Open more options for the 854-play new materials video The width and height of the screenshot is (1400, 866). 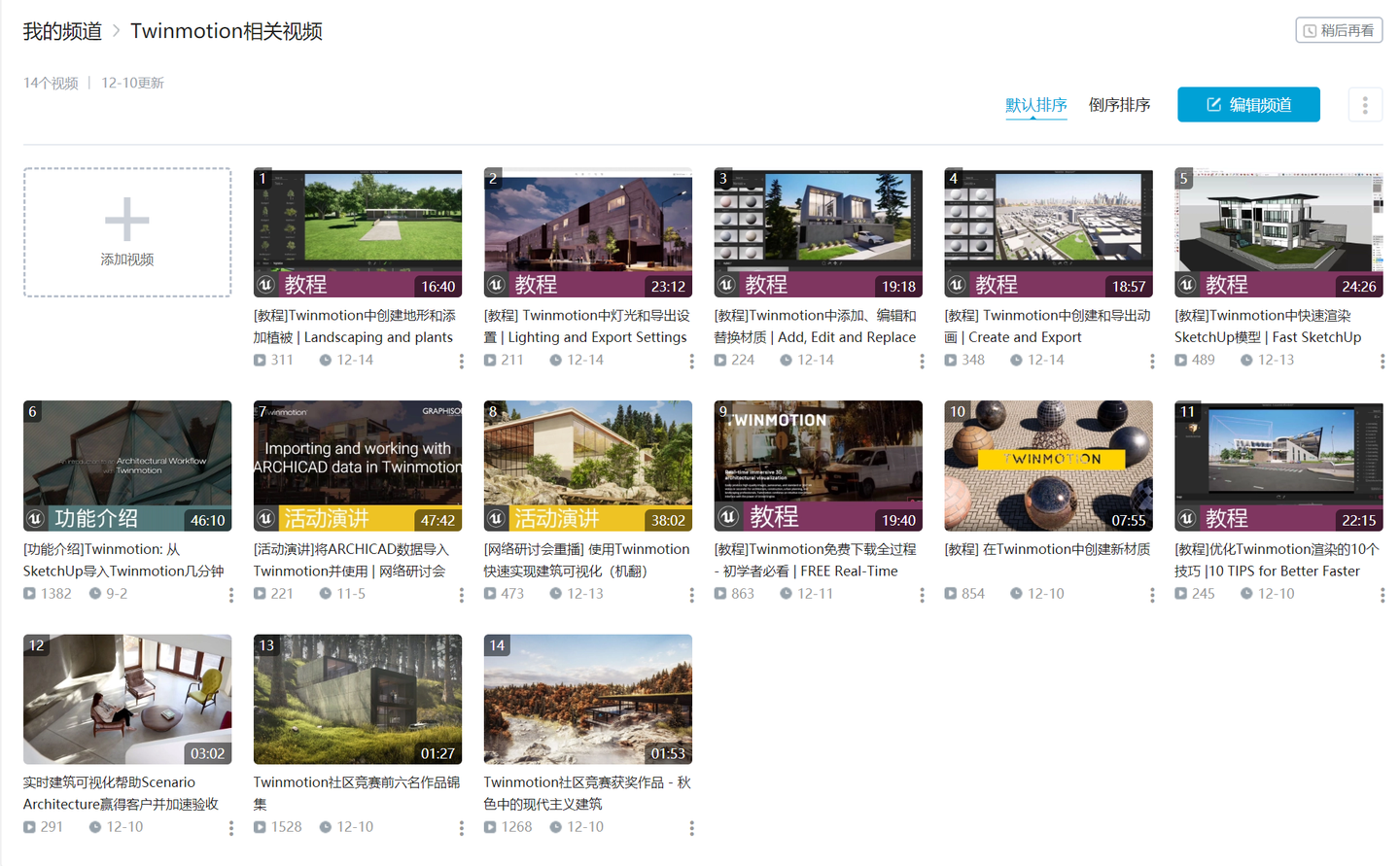click(1152, 595)
